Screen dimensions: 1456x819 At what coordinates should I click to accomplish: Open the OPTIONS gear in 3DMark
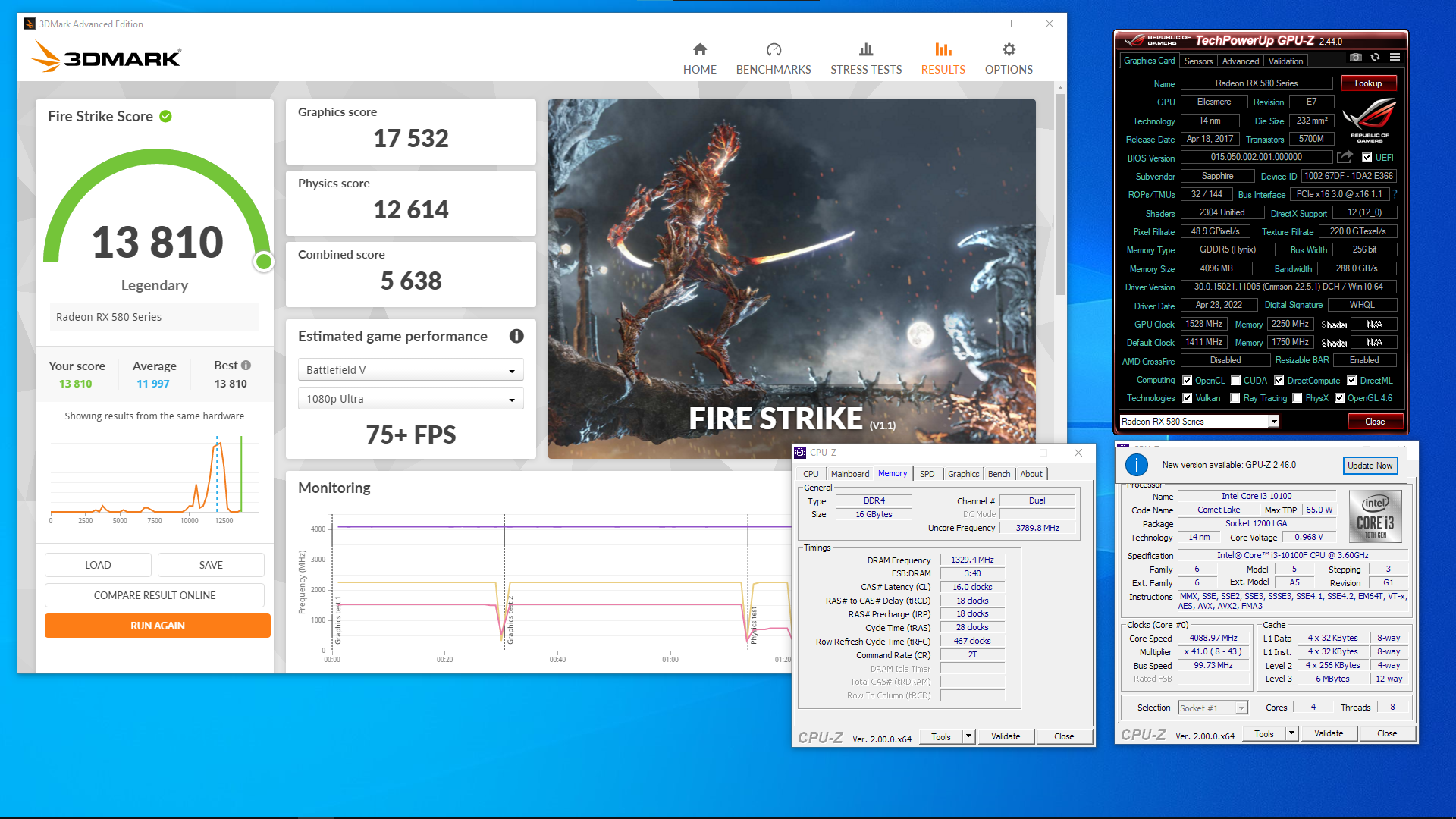pyautogui.click(x=1009, y=59)
